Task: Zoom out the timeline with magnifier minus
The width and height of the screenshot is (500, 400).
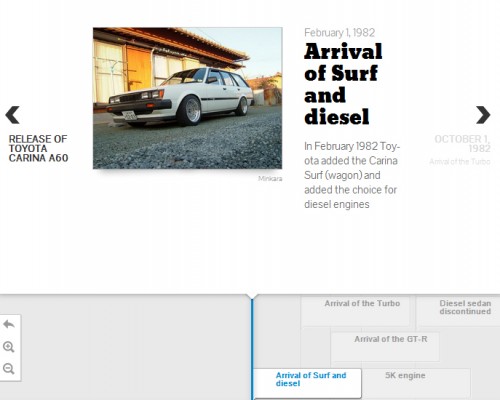Action: tap(9, 369)
